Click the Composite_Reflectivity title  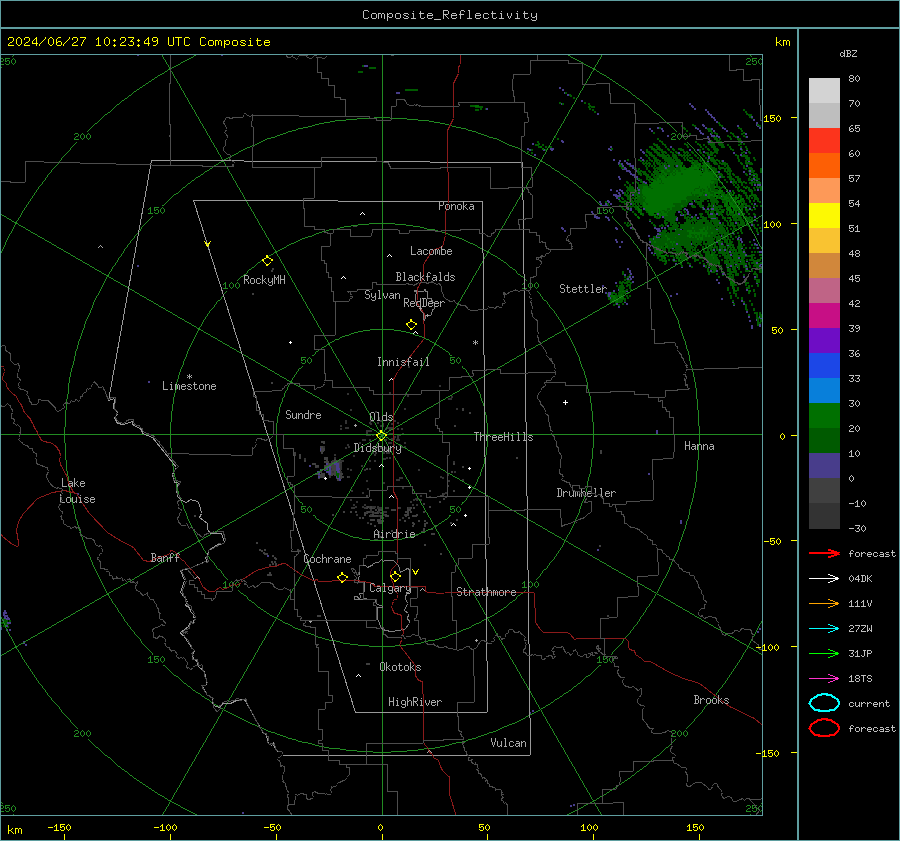click(x=450, y=15)
